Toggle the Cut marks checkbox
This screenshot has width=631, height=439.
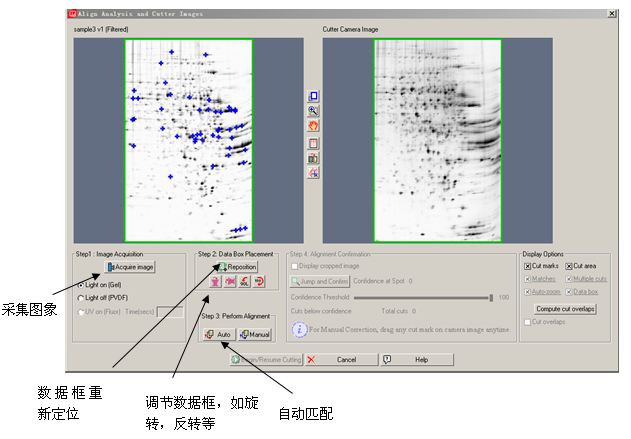click(x=528, y=266)
